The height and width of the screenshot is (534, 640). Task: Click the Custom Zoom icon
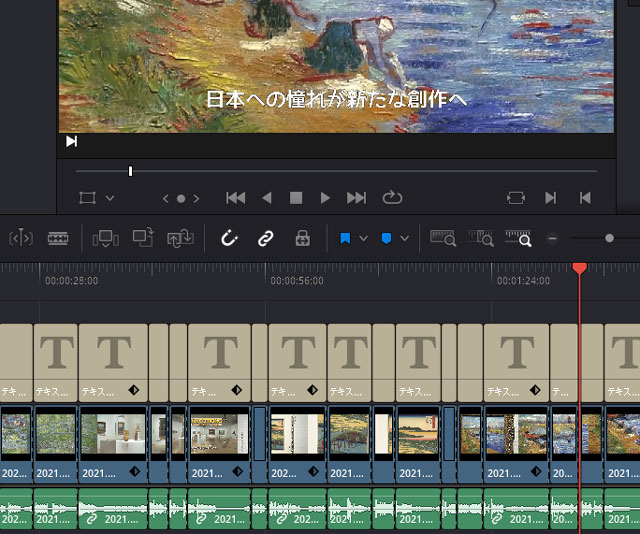tap(518, 238)
